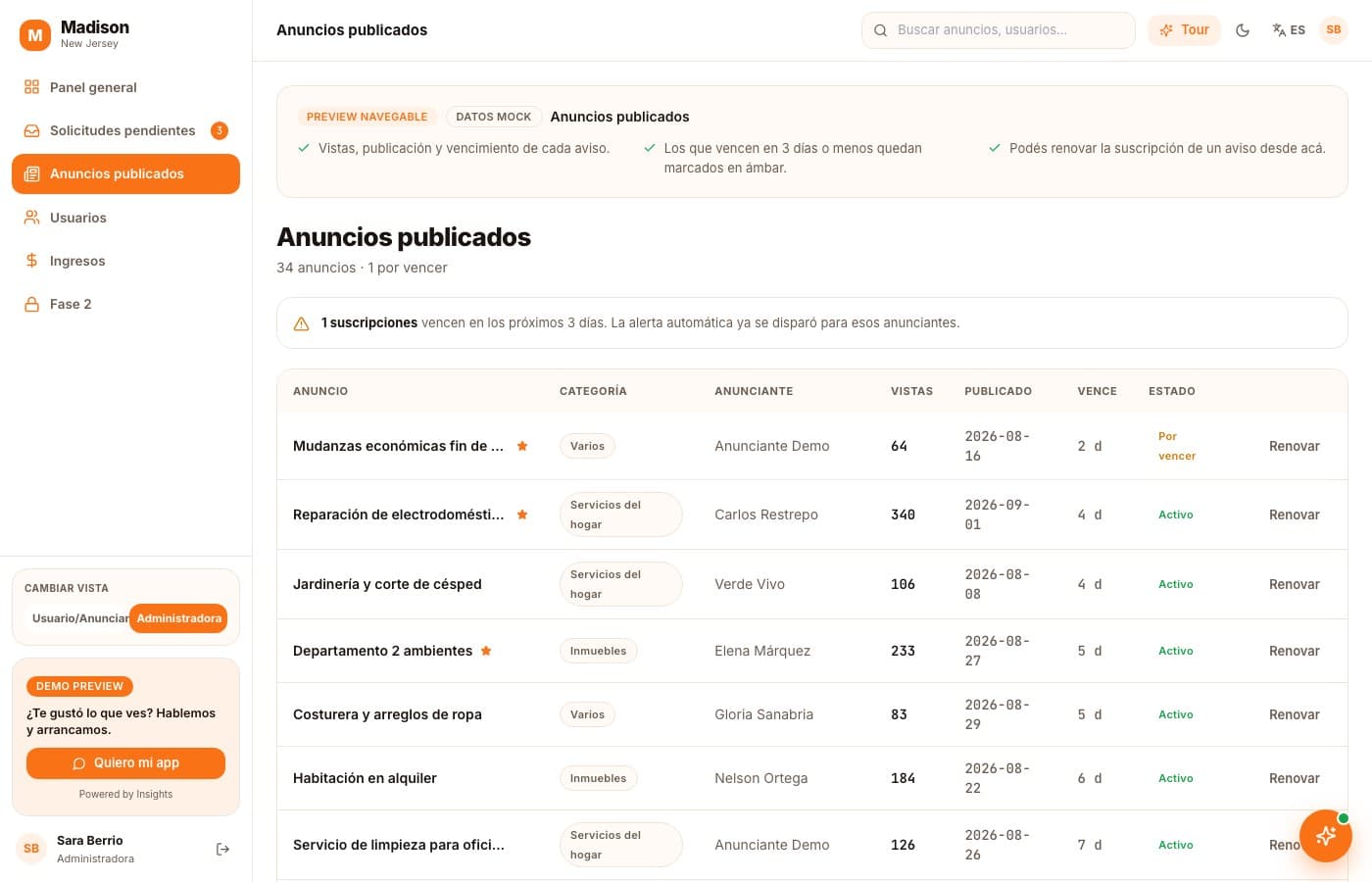Click Sara Berrio's avatar in the sidebar
Viewport: 1372px width, 882px height.
[x=31, y=849]
